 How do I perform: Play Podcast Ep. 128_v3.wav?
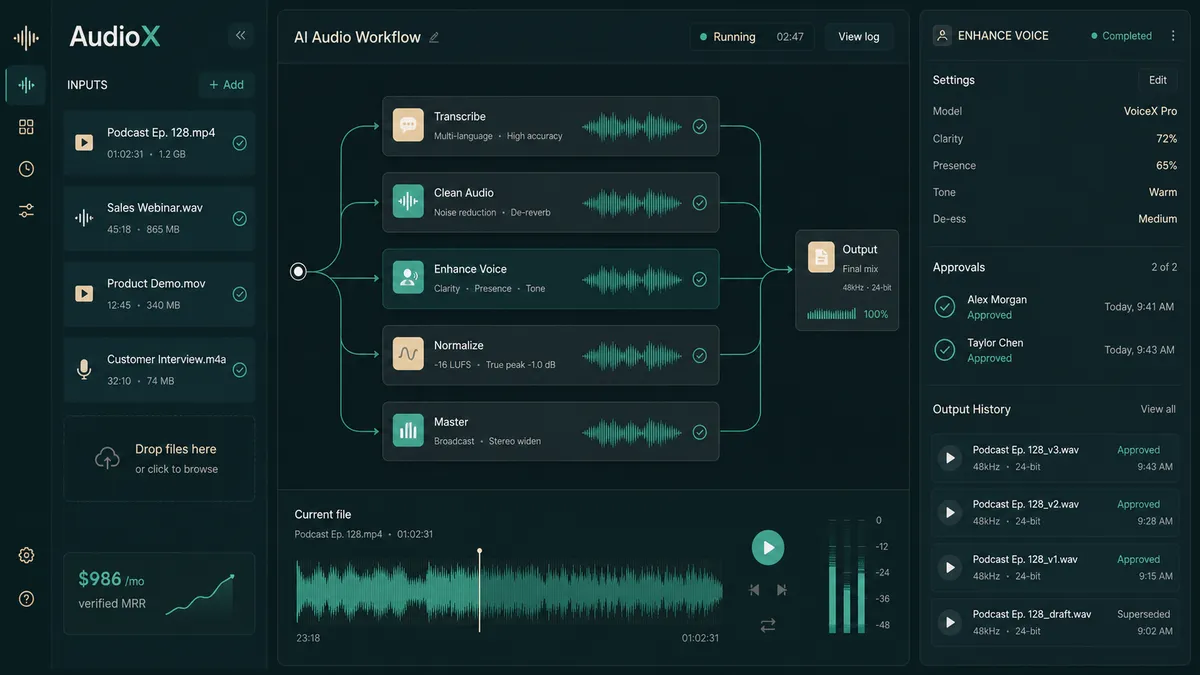950,458
